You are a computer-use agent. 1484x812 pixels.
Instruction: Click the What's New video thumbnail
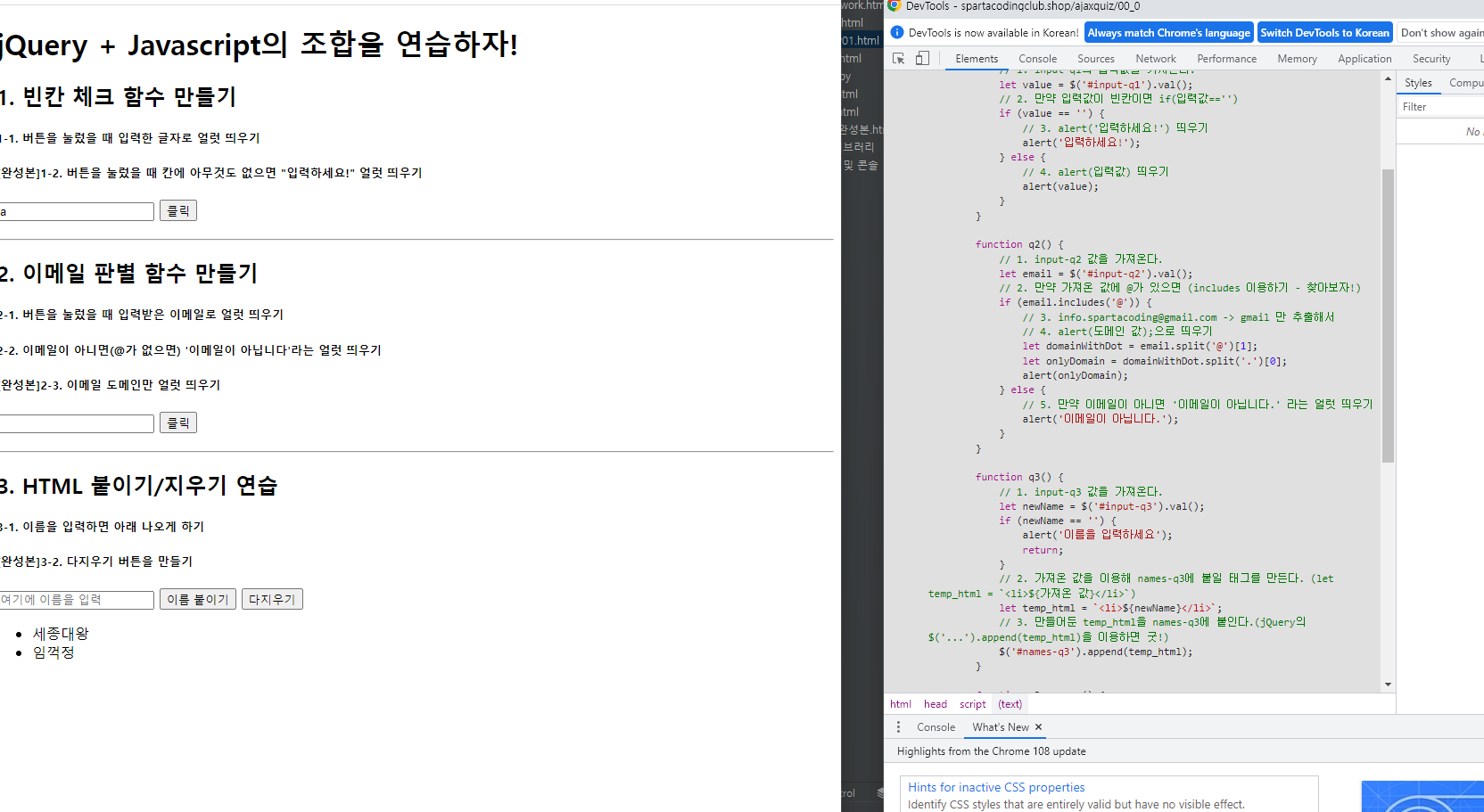1422,796
